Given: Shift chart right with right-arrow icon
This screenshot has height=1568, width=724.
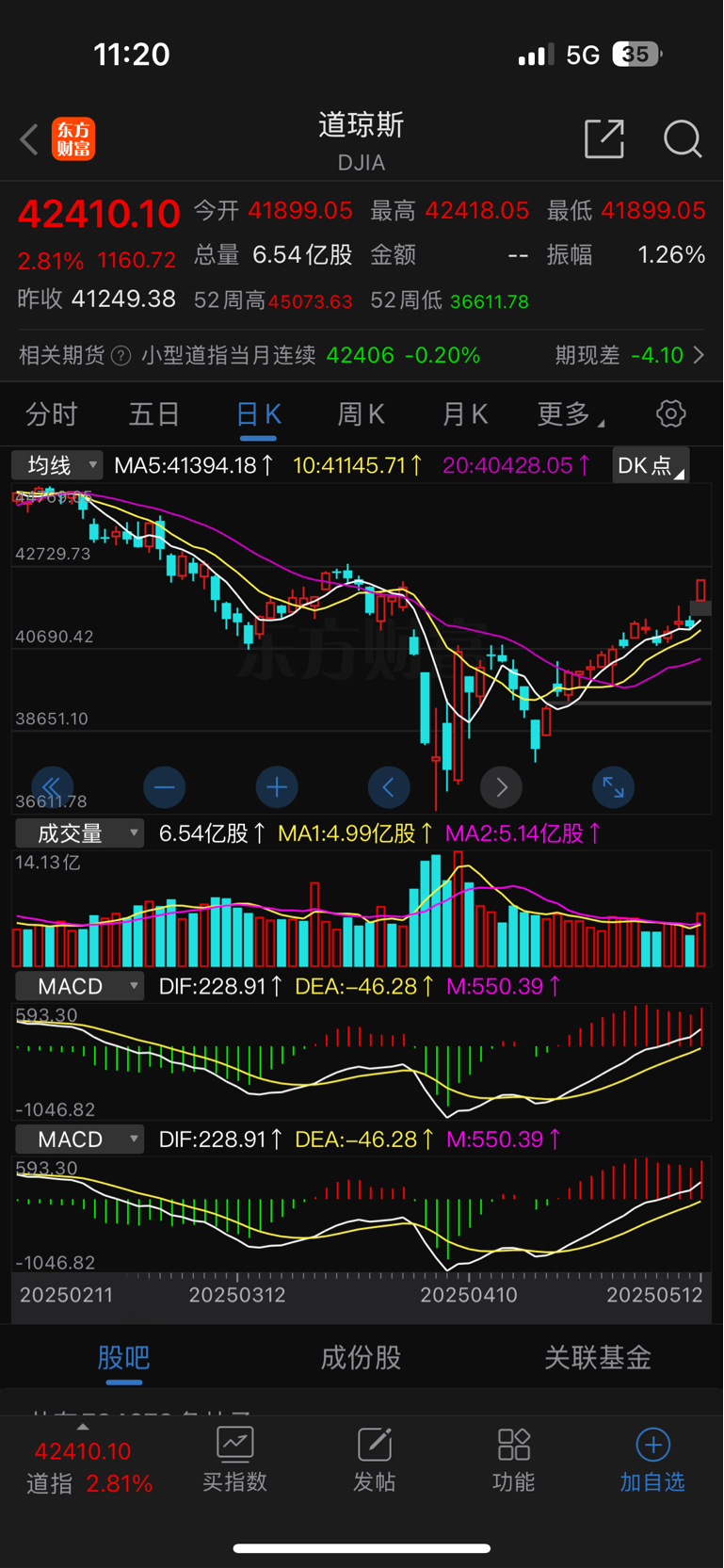Looking at the screenshot, I should pyautogui.click(x=502, y=787).
